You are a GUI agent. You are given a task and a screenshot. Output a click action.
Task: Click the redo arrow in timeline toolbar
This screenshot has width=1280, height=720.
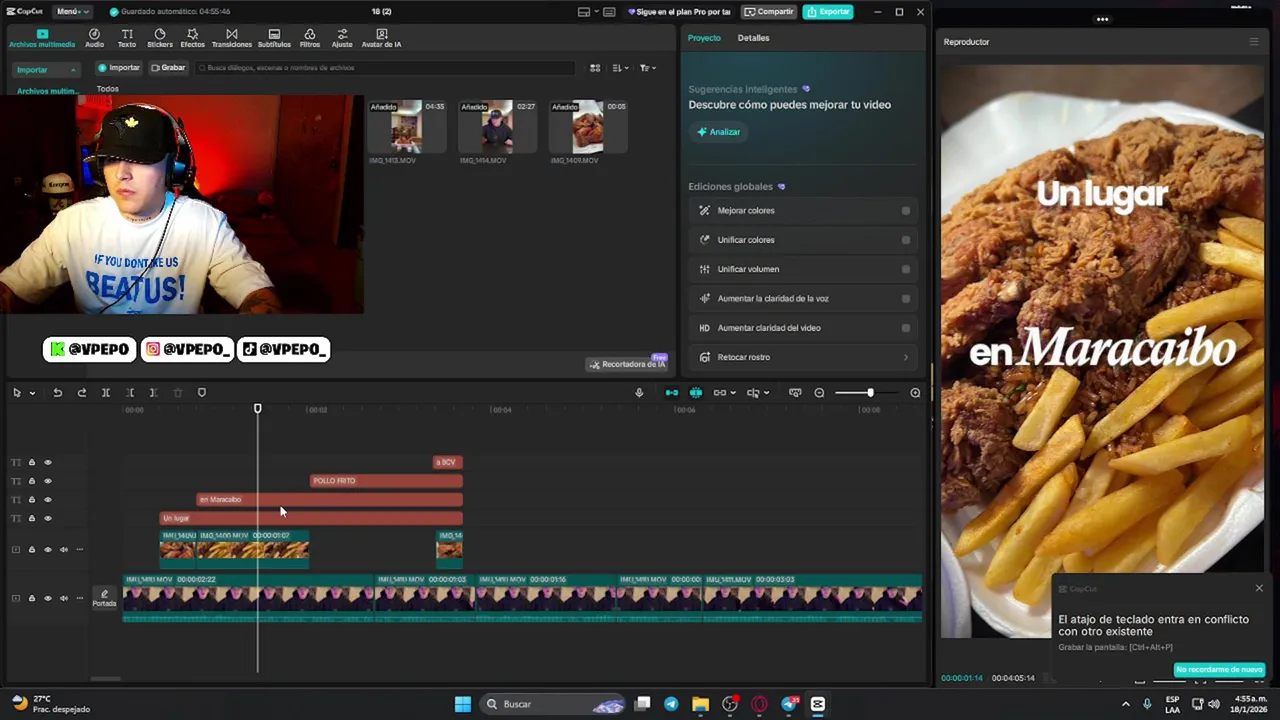(x=82, y=393)
